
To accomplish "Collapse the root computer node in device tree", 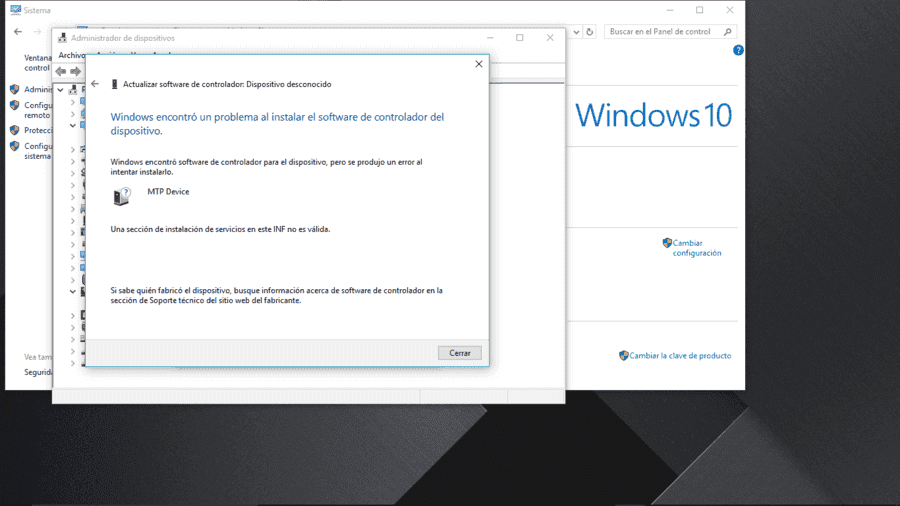I will tap(60, 89).
